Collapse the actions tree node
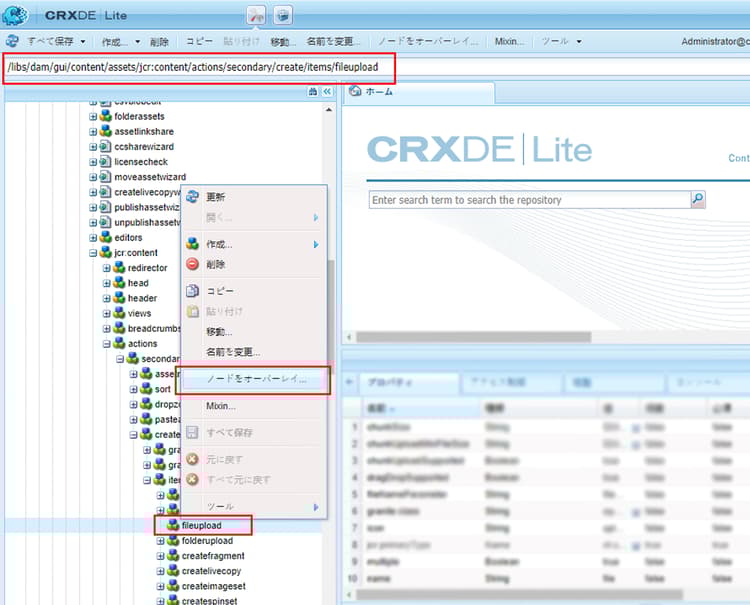This screenshot has width=750, height=605. 107,344
